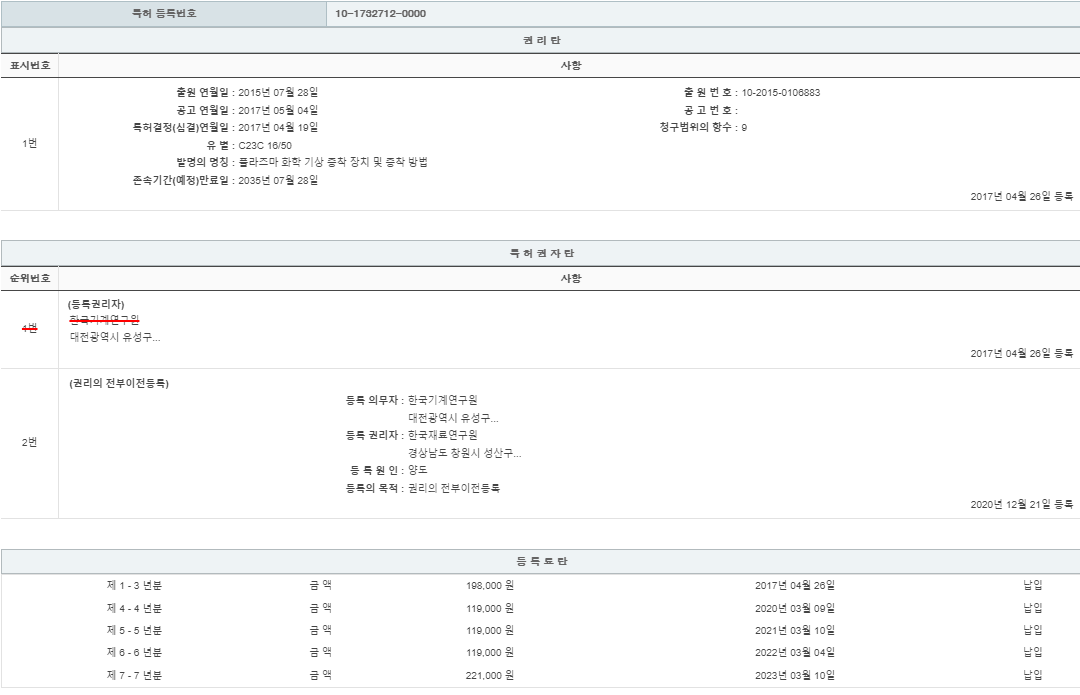This screenshot has height=695, width=1080.
Task: Click the 표시번호 column header
Action: tap(30, 66)
